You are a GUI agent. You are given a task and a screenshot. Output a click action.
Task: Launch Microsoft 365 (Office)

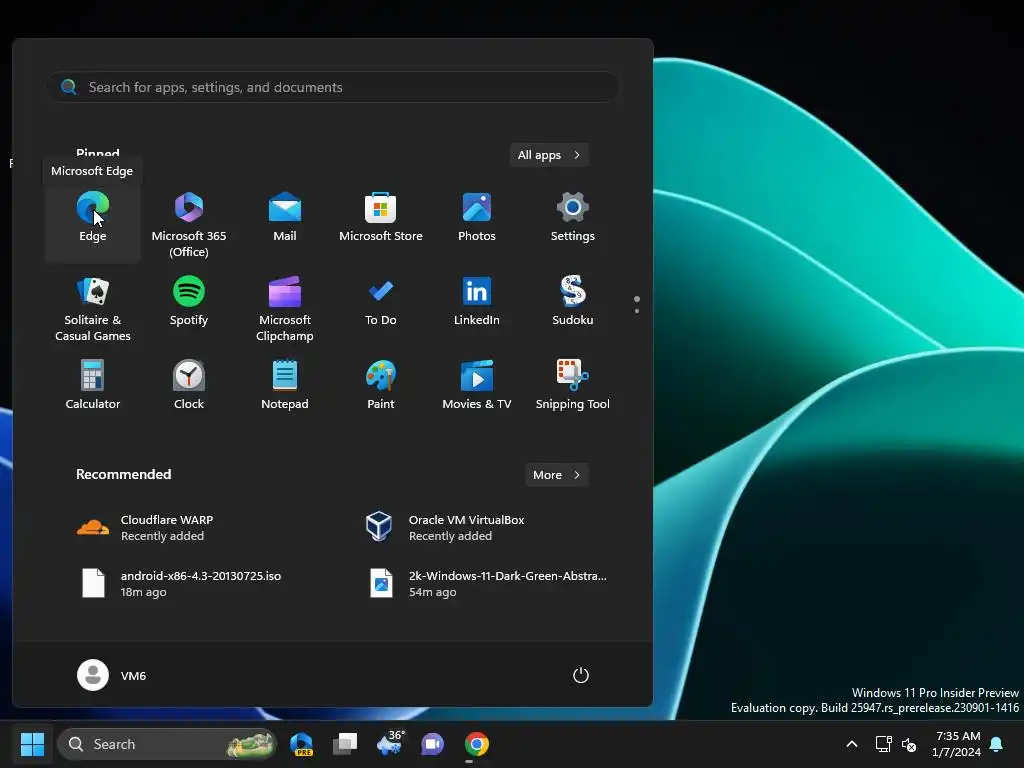(x=189, y=224)
